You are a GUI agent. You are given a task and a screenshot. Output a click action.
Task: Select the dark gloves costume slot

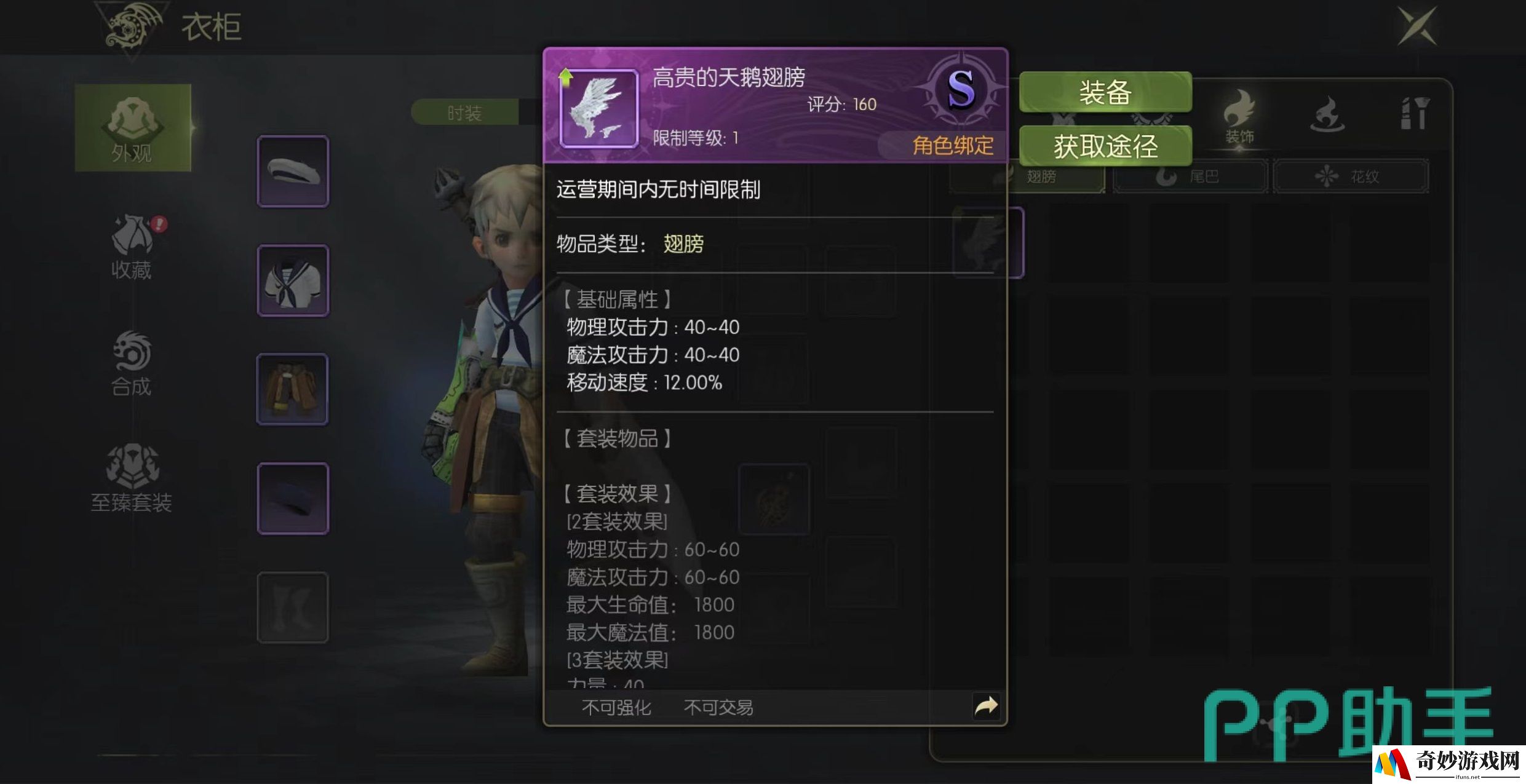293,498
